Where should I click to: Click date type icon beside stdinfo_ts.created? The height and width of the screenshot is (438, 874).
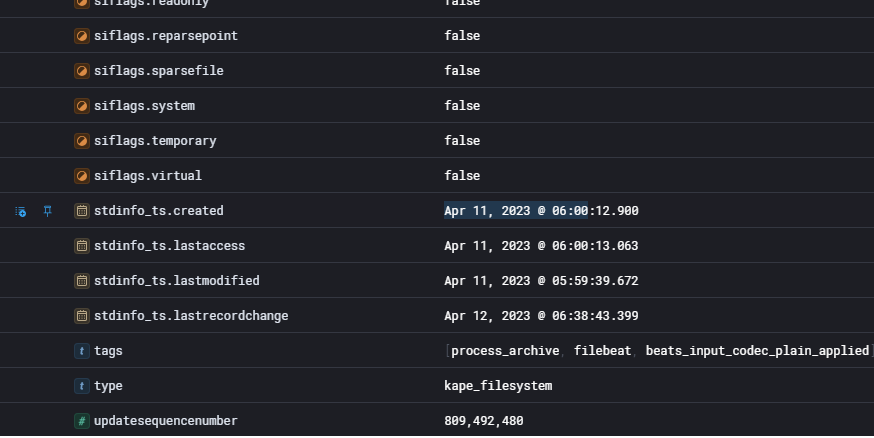tap(82, 211)
